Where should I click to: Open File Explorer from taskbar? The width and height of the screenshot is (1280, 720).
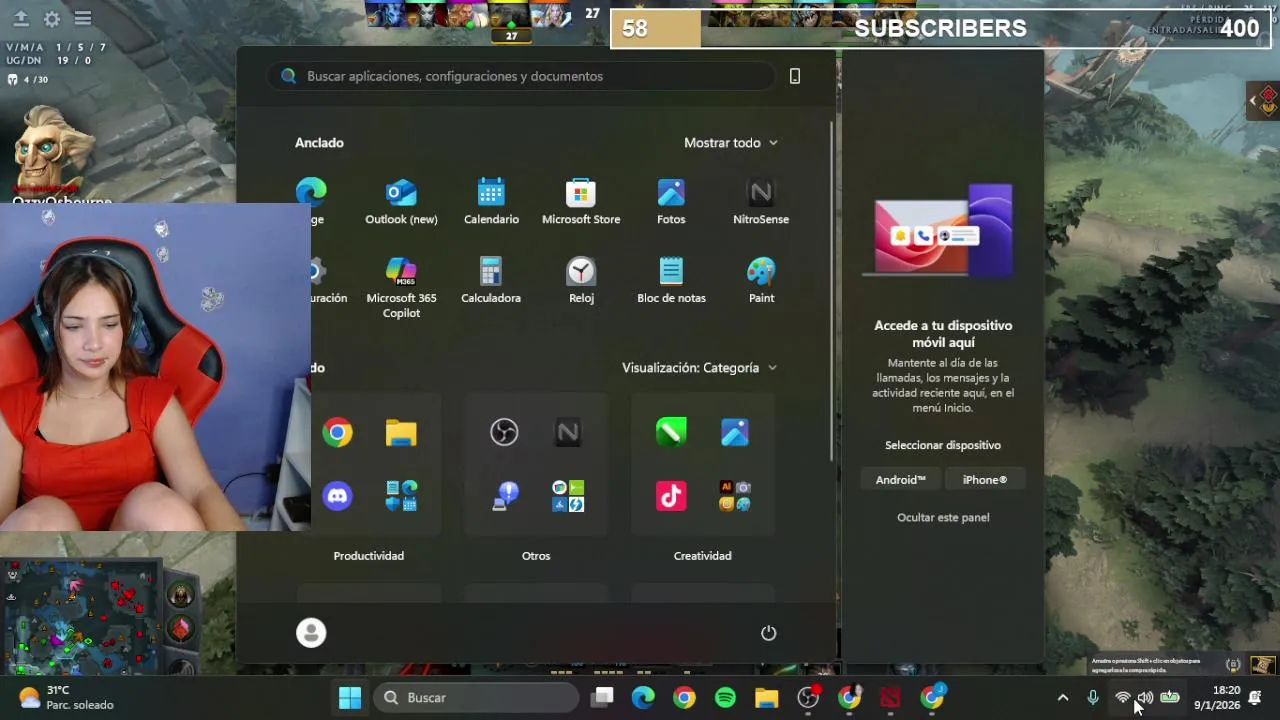767,698
